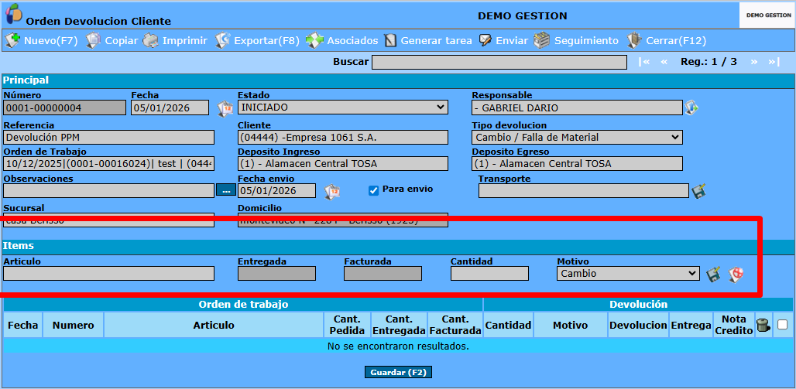
Task: Click the Facturada field
Action: click(383, 273)
